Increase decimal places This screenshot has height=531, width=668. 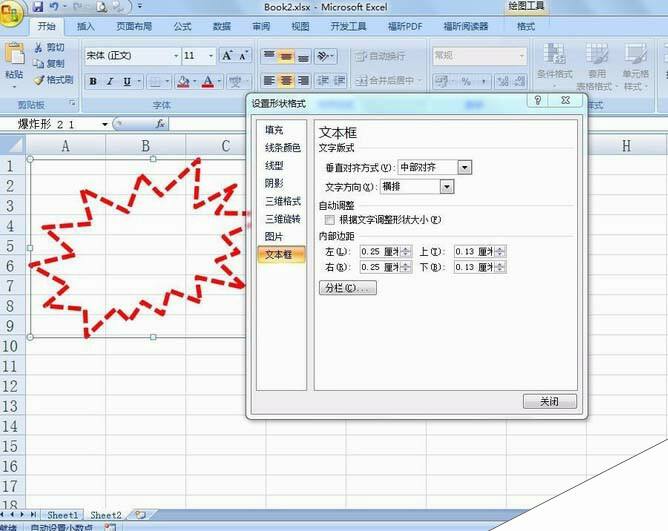(503, 81)
